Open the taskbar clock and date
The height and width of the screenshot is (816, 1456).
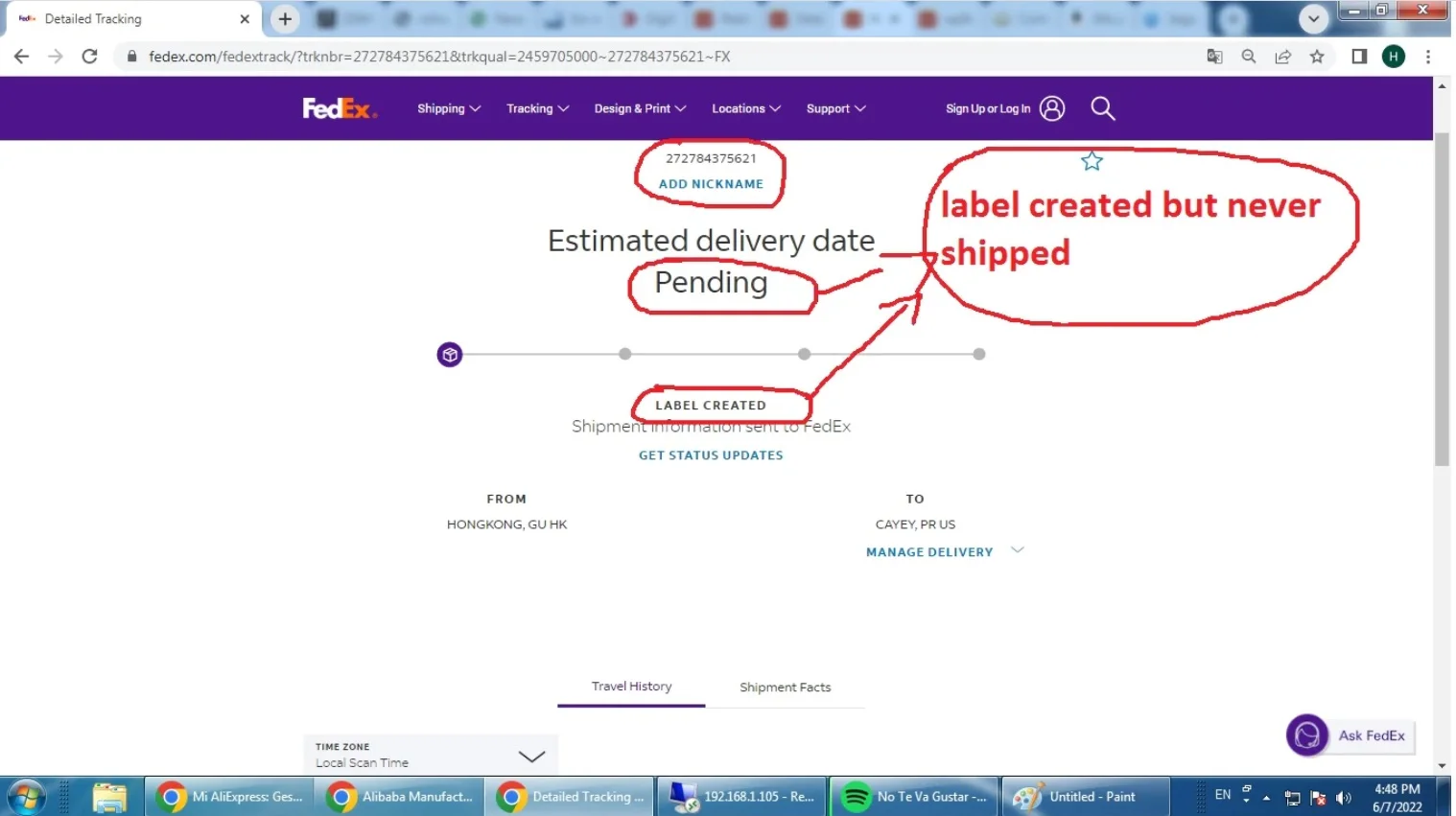1397,798
